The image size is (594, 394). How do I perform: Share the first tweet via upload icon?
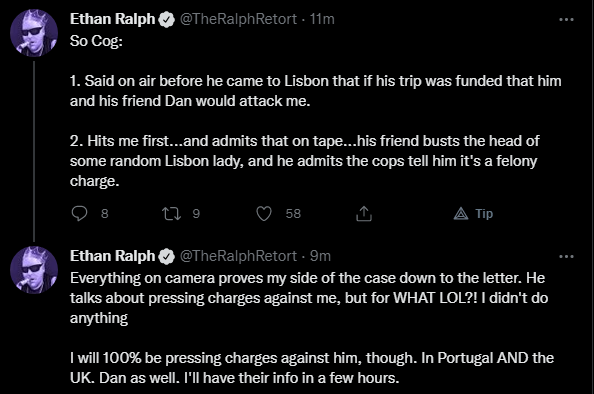[x=364, y=214]
